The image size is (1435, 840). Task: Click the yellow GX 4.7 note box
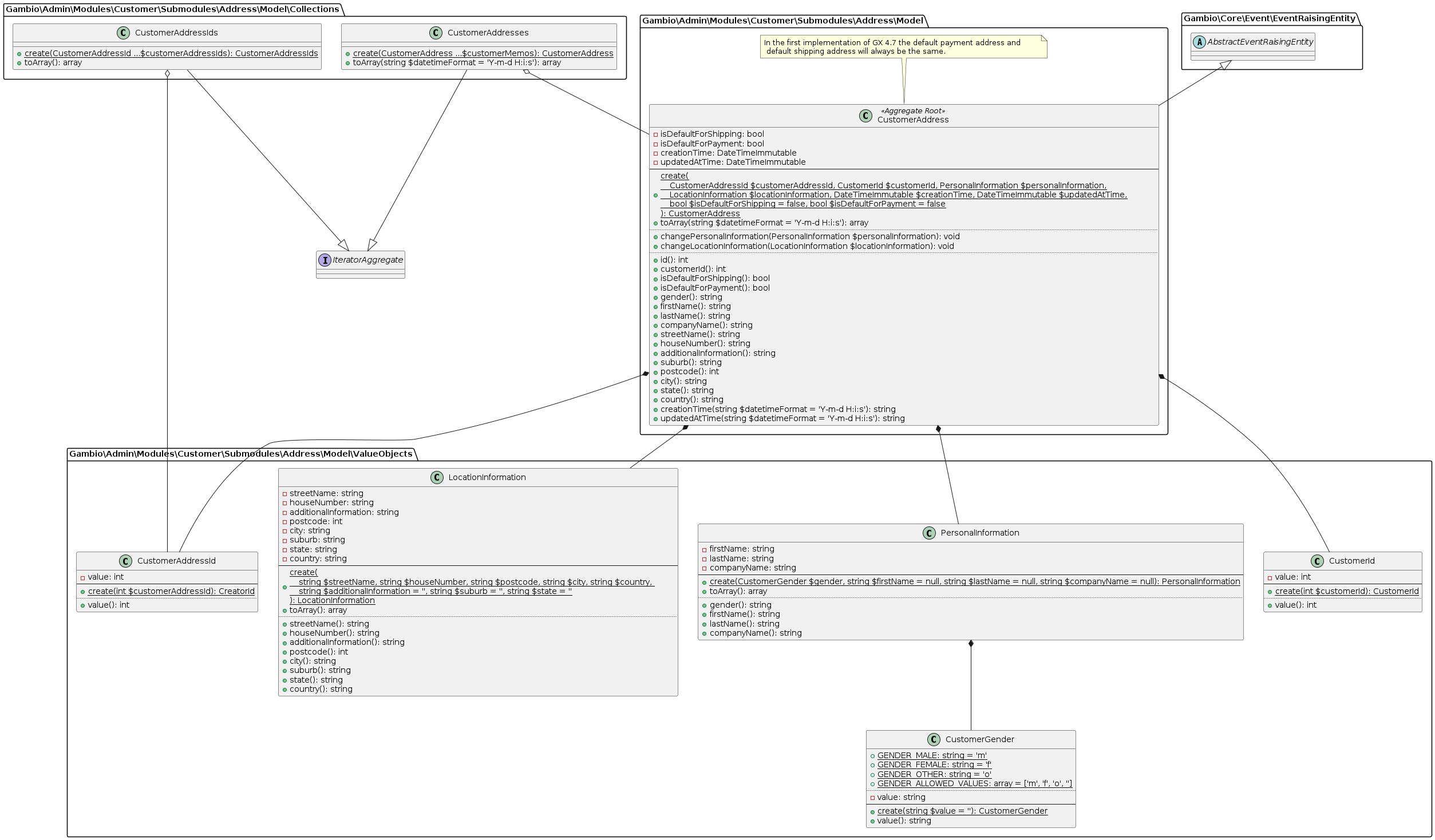(x=903, y=47)
